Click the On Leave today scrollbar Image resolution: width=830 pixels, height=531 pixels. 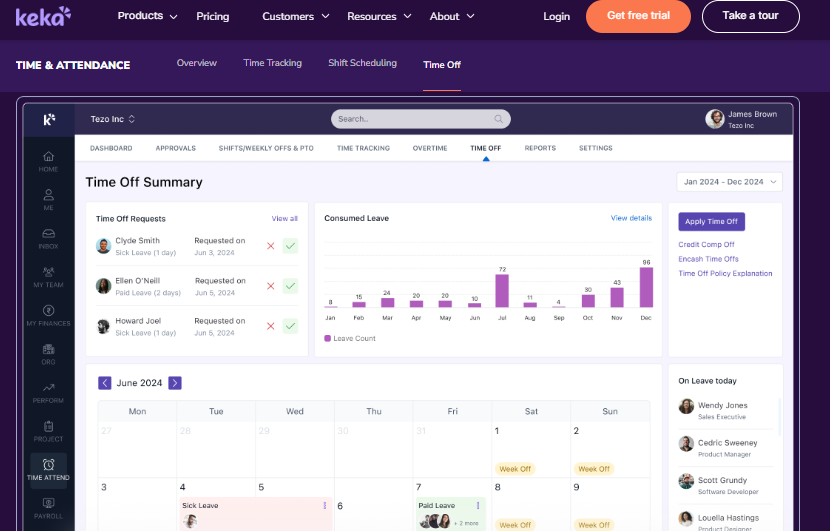(x=779, y=417)
